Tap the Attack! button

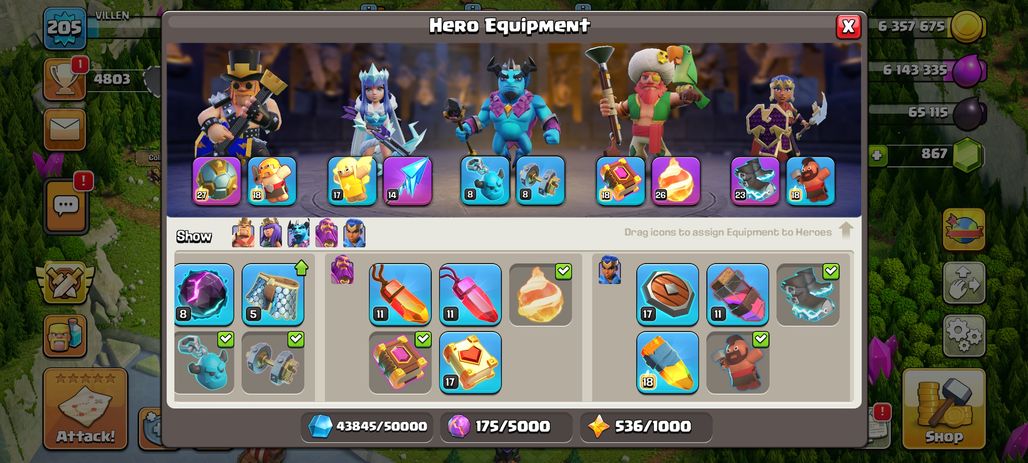(85, 409)
